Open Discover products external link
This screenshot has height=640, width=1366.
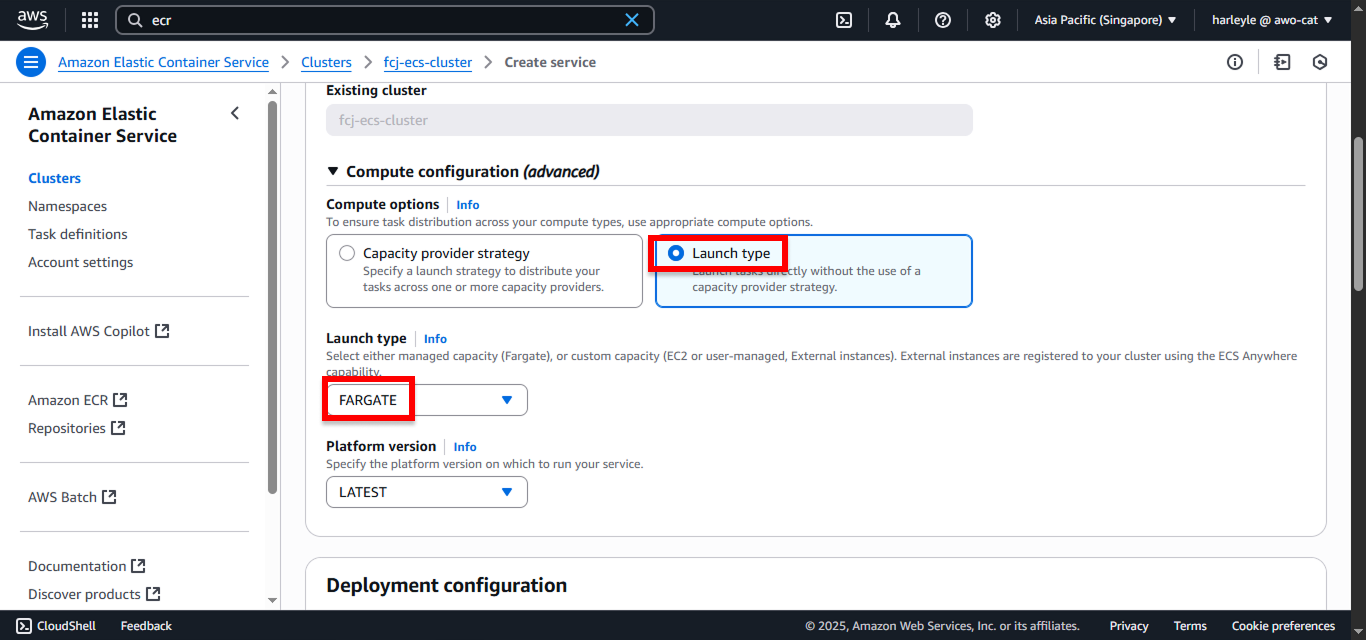pos(94,594)
